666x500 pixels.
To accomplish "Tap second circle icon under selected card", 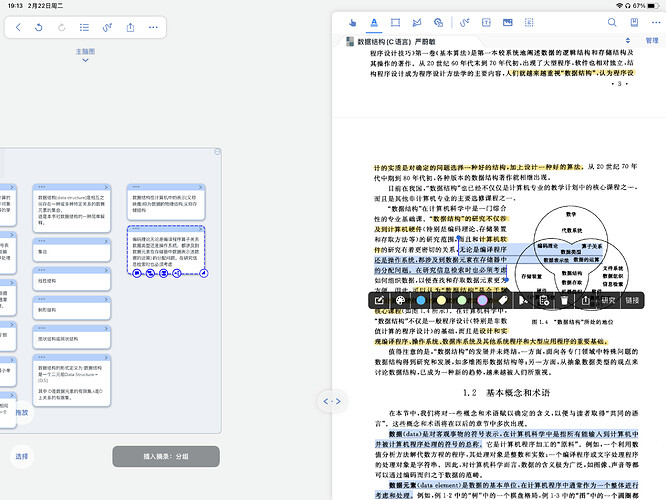I will 150,273.
